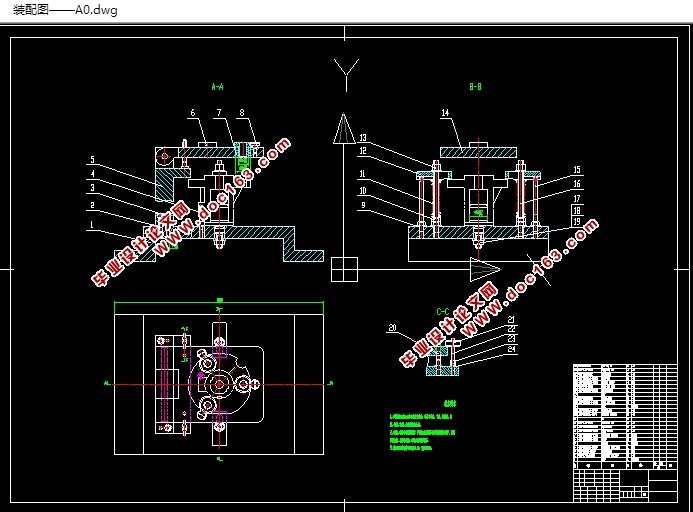Click the Y-shaped axis label at top

pyautogui.click(x=346, y=75)
